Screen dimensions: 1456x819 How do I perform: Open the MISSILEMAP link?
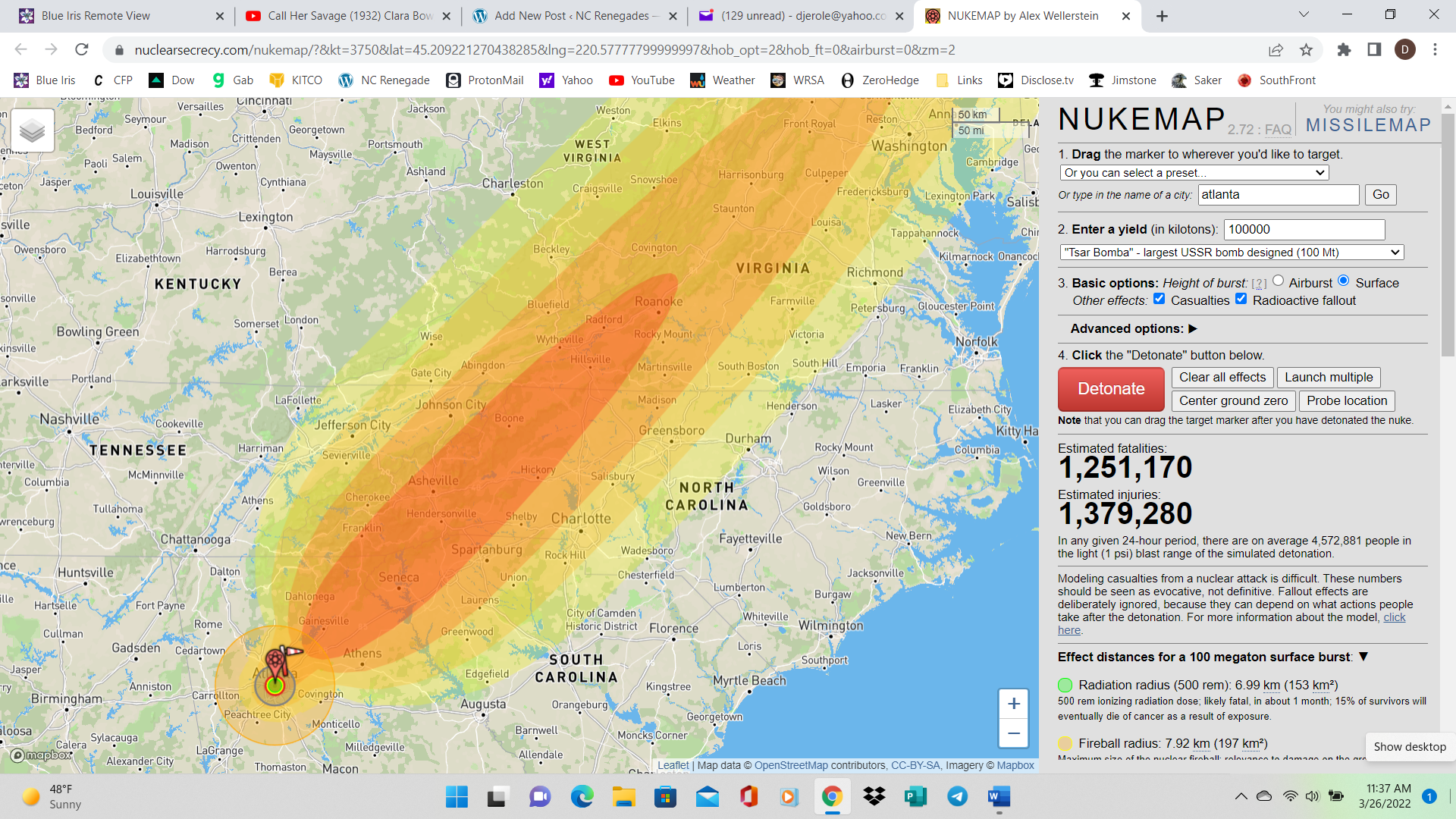tap(1368, 125)
